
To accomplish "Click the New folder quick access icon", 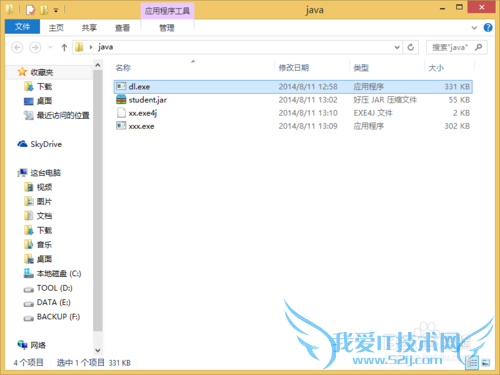I will pyautogui.click(x=44, y=10).
